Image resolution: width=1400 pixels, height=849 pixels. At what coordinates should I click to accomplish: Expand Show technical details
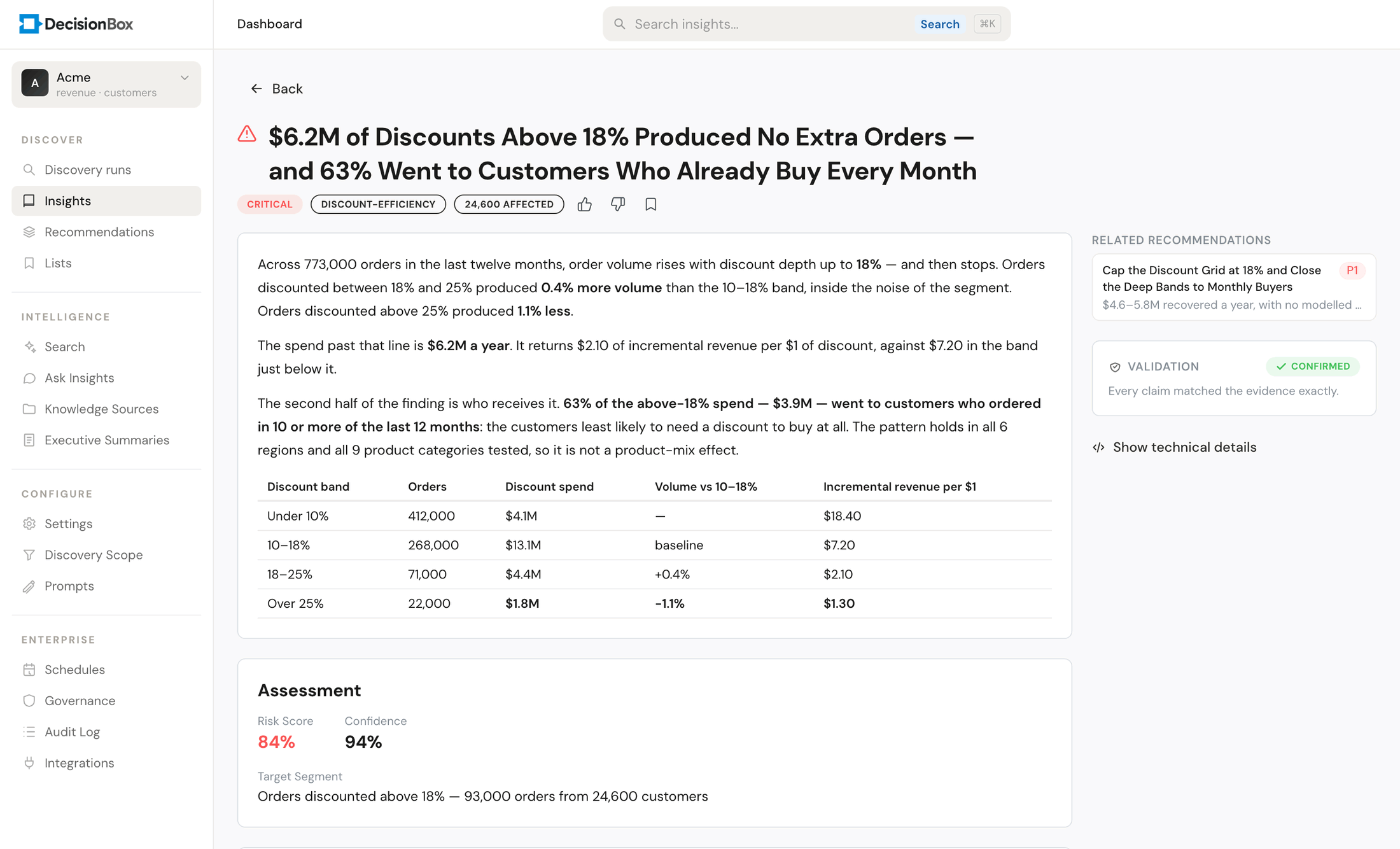pyautogui.click(x=1175, y=447)
